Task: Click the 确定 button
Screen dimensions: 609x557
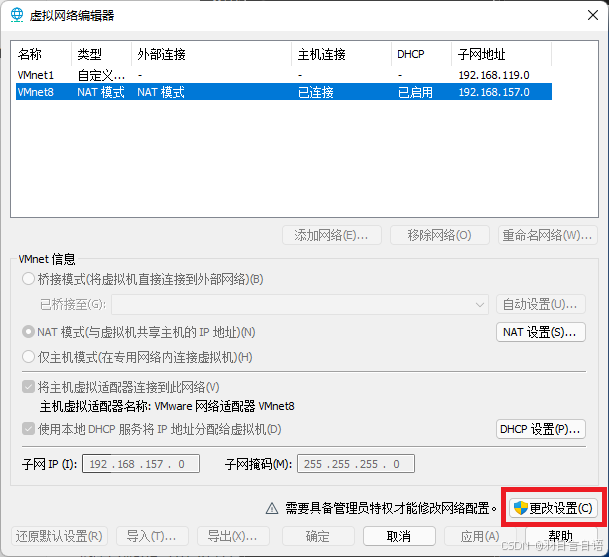Action: (318, 536)
